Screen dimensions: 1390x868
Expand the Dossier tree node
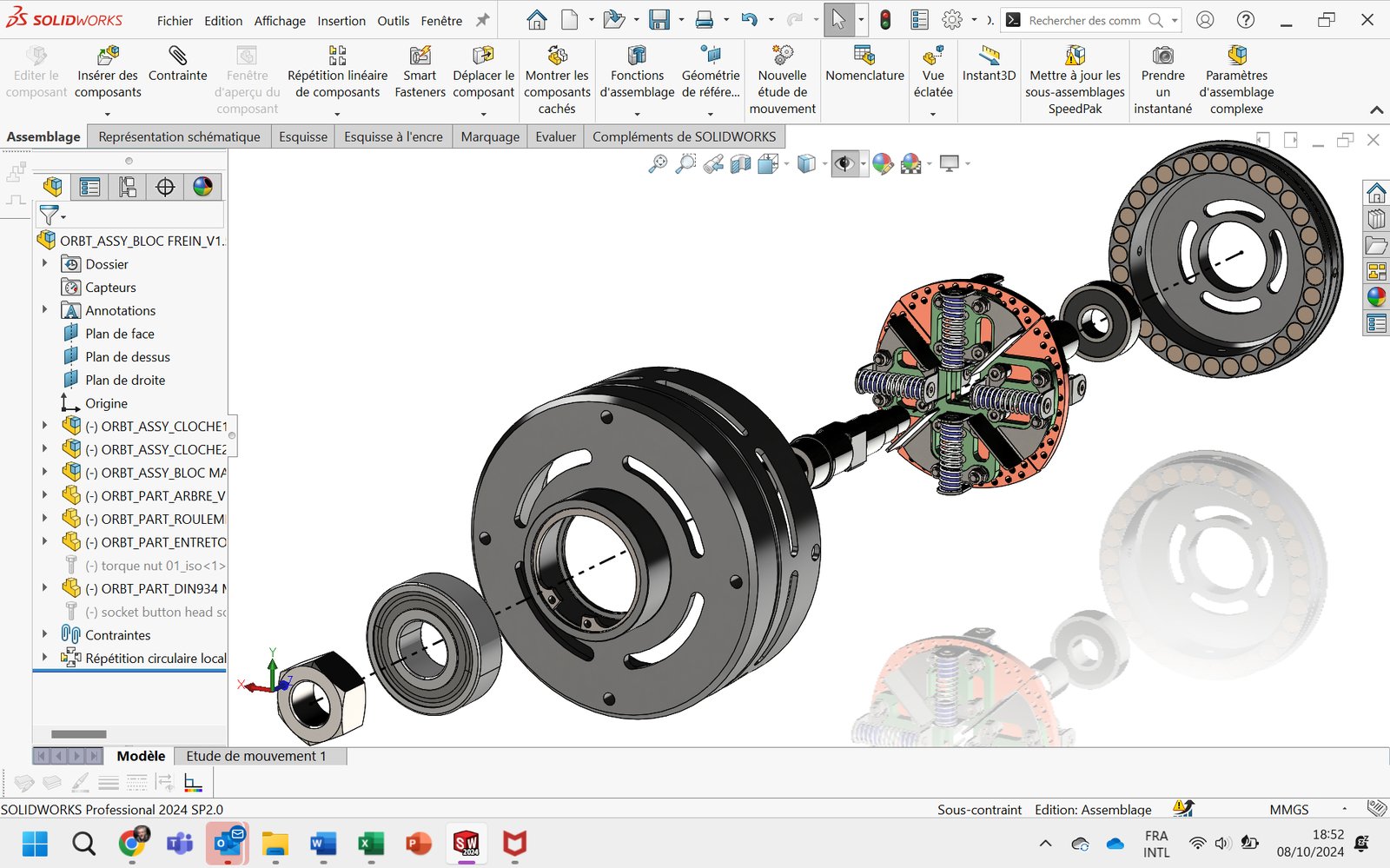coord(45,263)
